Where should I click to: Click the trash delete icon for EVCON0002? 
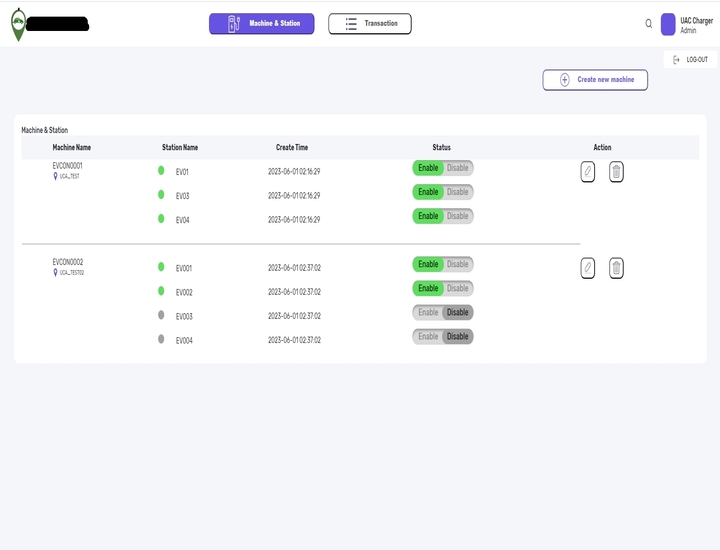(x=616, y=268)
